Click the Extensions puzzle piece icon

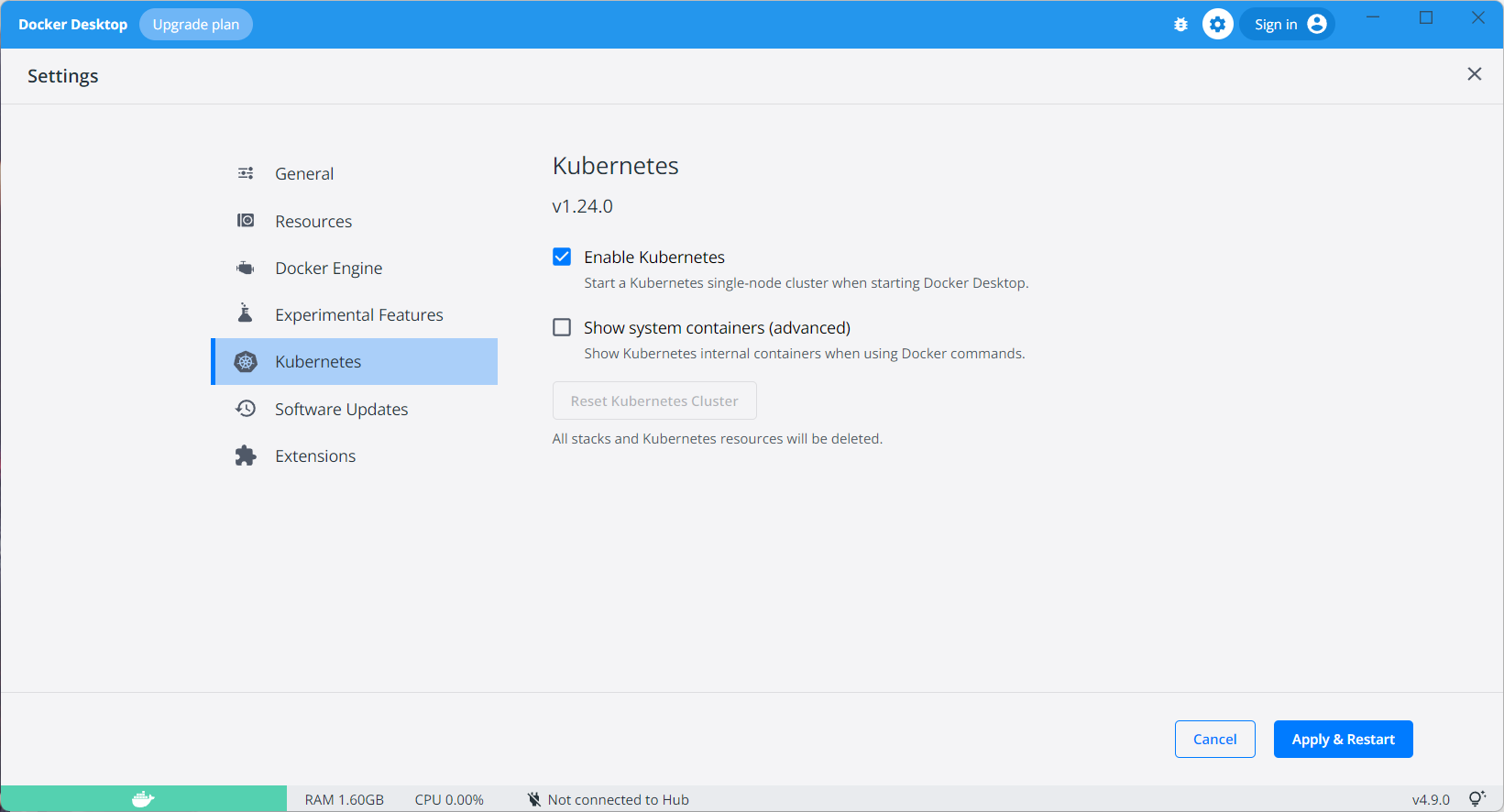(x=246, y=455)
